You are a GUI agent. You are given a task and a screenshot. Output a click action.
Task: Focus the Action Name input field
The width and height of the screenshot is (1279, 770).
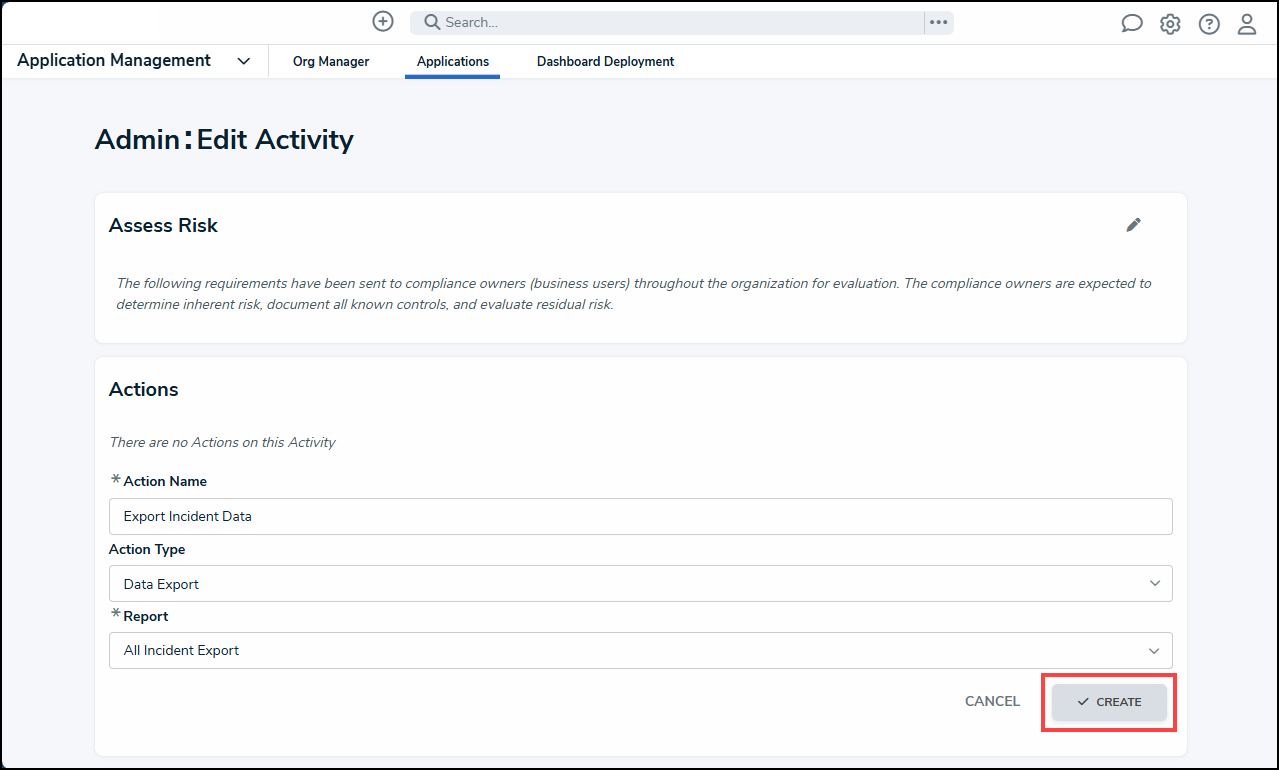[640, 516]
